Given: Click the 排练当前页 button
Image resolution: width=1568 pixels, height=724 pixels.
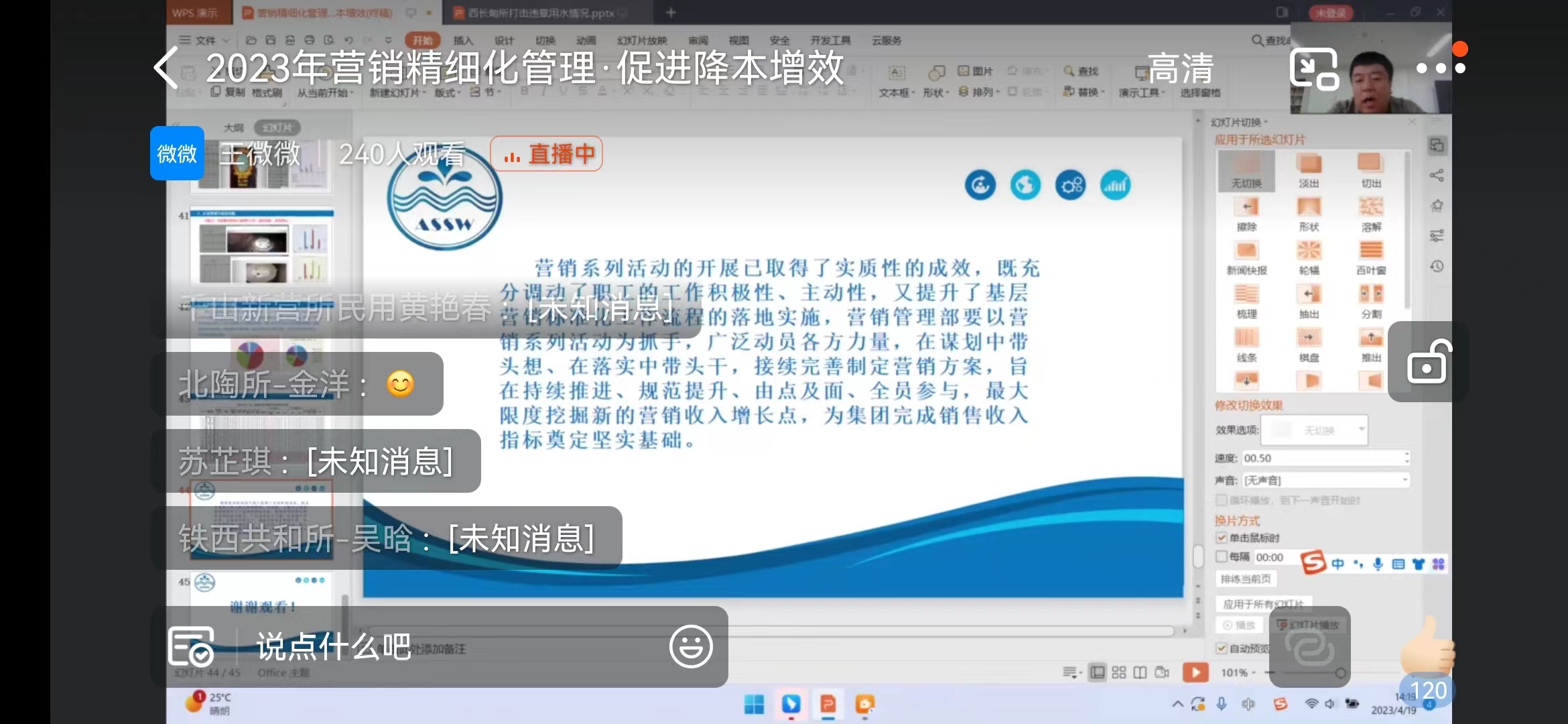Looking at the screenshot, I should point(1245,579).
